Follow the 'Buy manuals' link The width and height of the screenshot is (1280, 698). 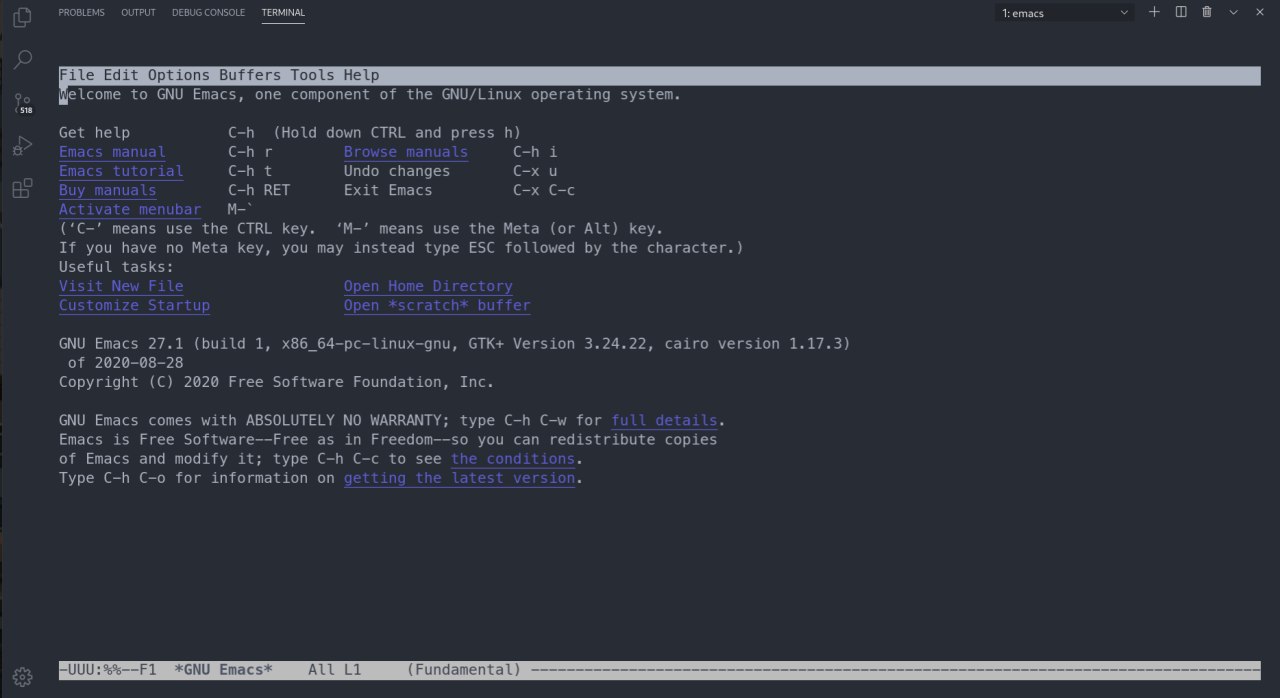click(x=108, y=190)
